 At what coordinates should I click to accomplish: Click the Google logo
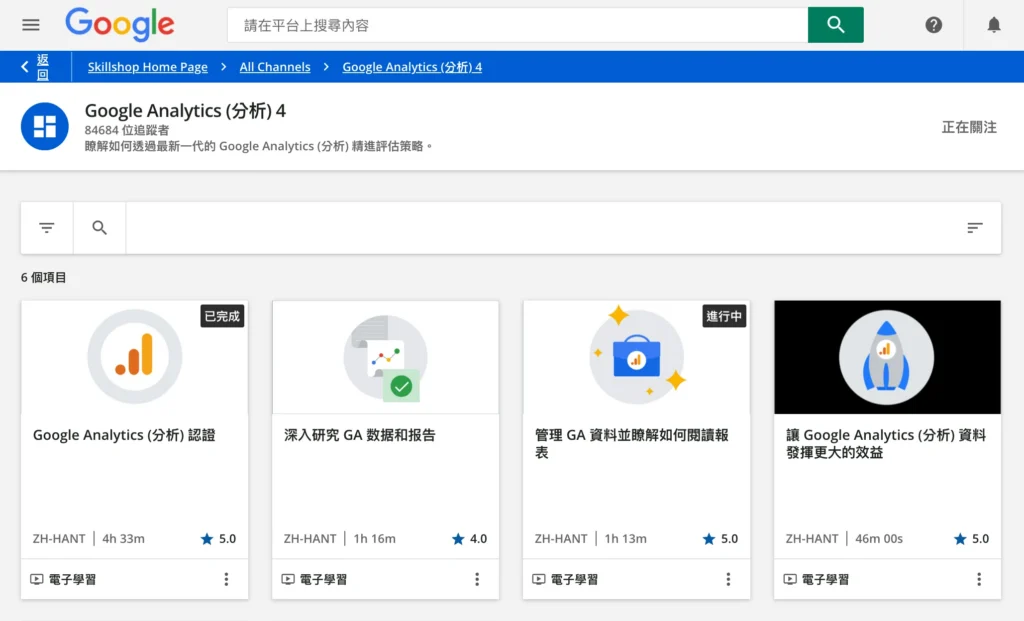point(120,25)
